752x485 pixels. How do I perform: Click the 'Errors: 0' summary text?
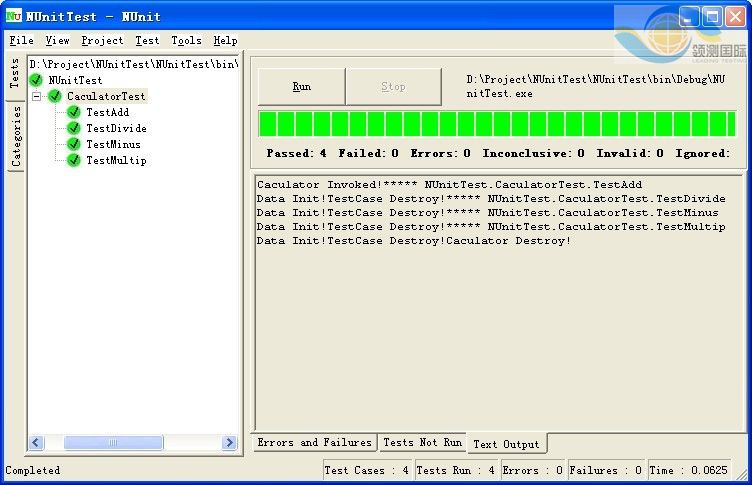point(440,153)
